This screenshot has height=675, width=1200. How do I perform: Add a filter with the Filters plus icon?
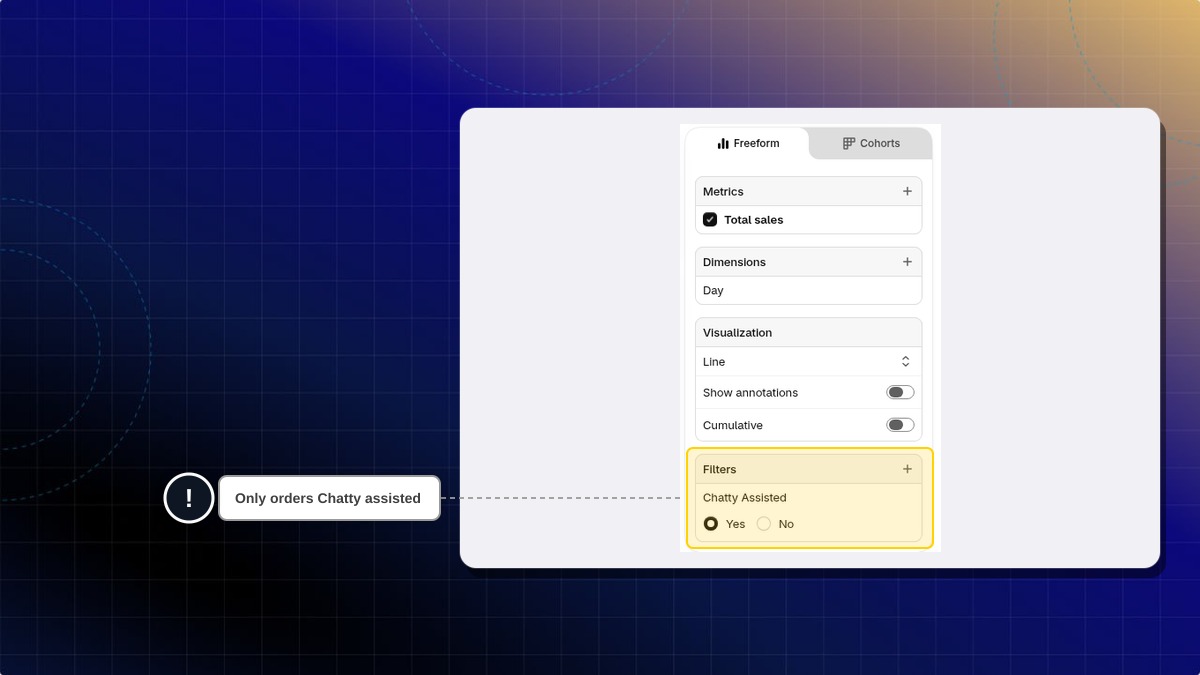pos(907,469)
